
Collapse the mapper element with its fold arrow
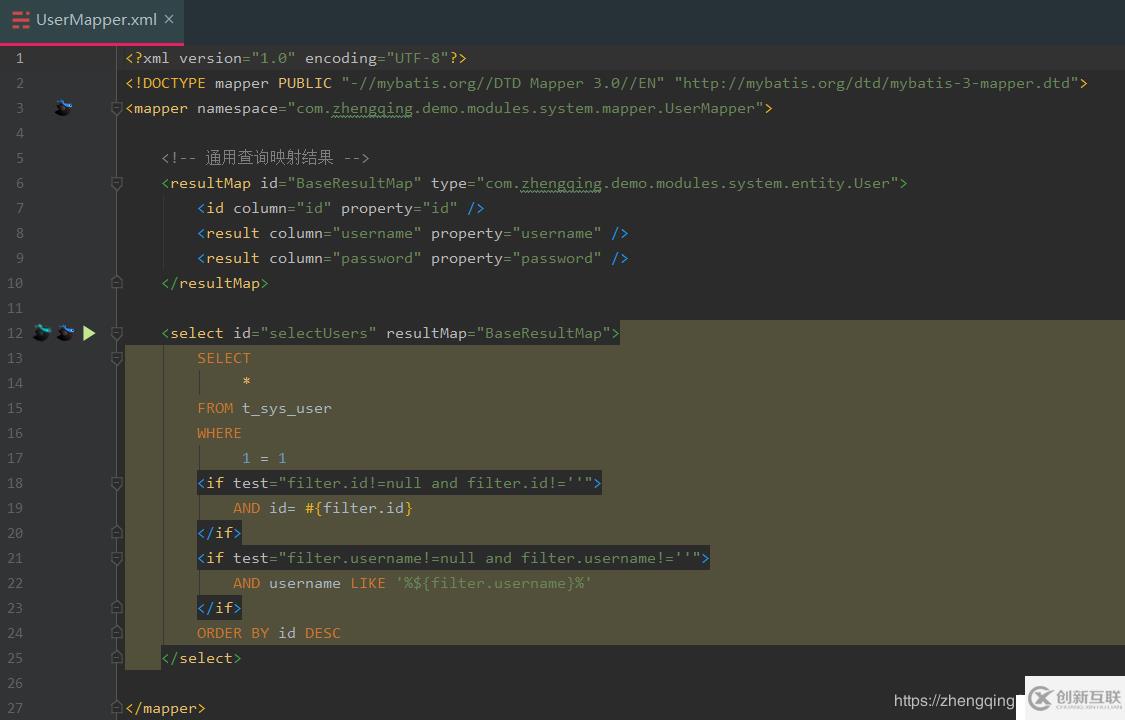(116, 108)
